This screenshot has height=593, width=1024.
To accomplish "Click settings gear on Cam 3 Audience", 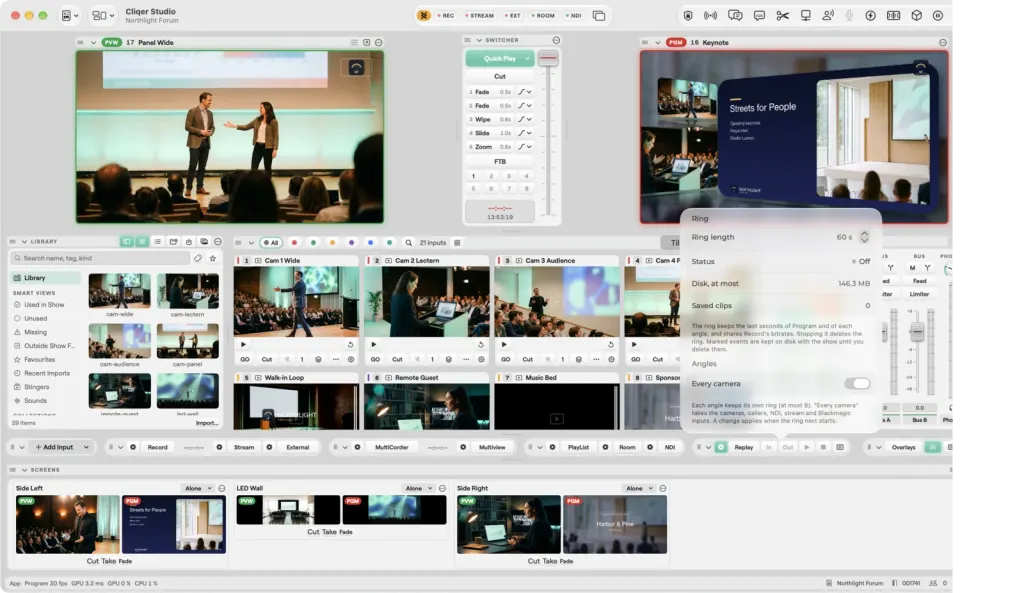I will point(611,360).
